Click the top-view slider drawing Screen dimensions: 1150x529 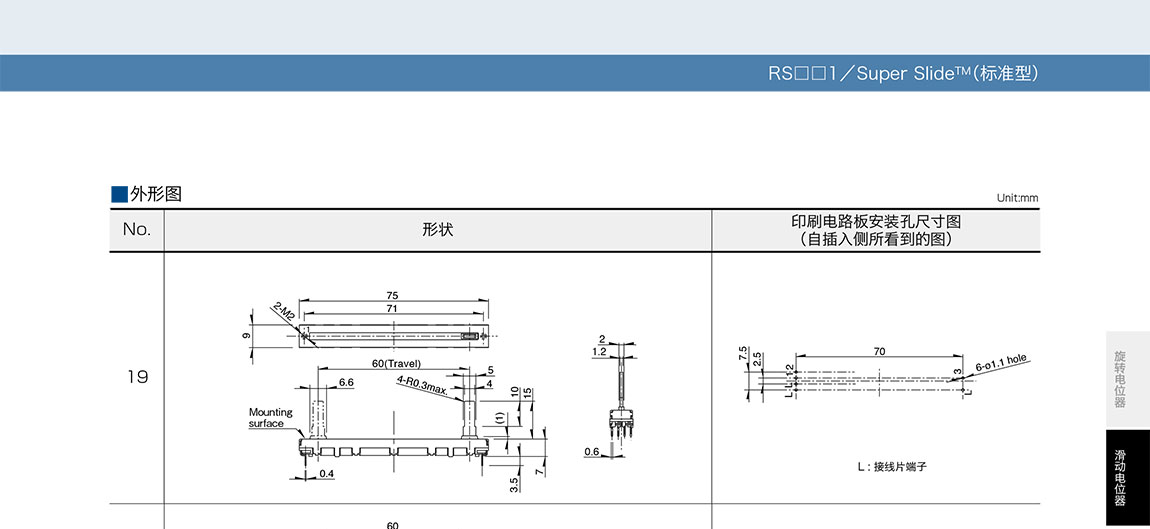pyautogui.click(x=393, y=338)
